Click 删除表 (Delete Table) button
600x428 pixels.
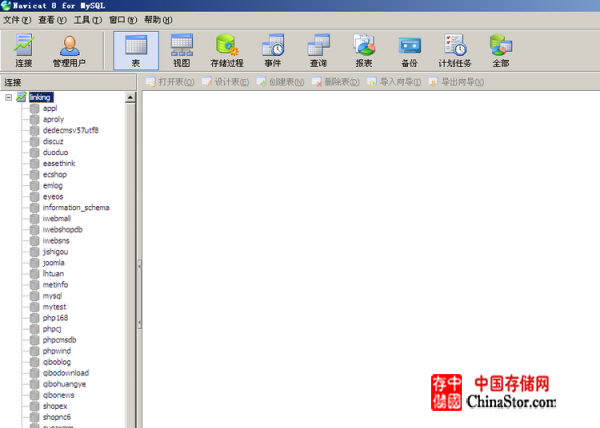click(335, 82)
